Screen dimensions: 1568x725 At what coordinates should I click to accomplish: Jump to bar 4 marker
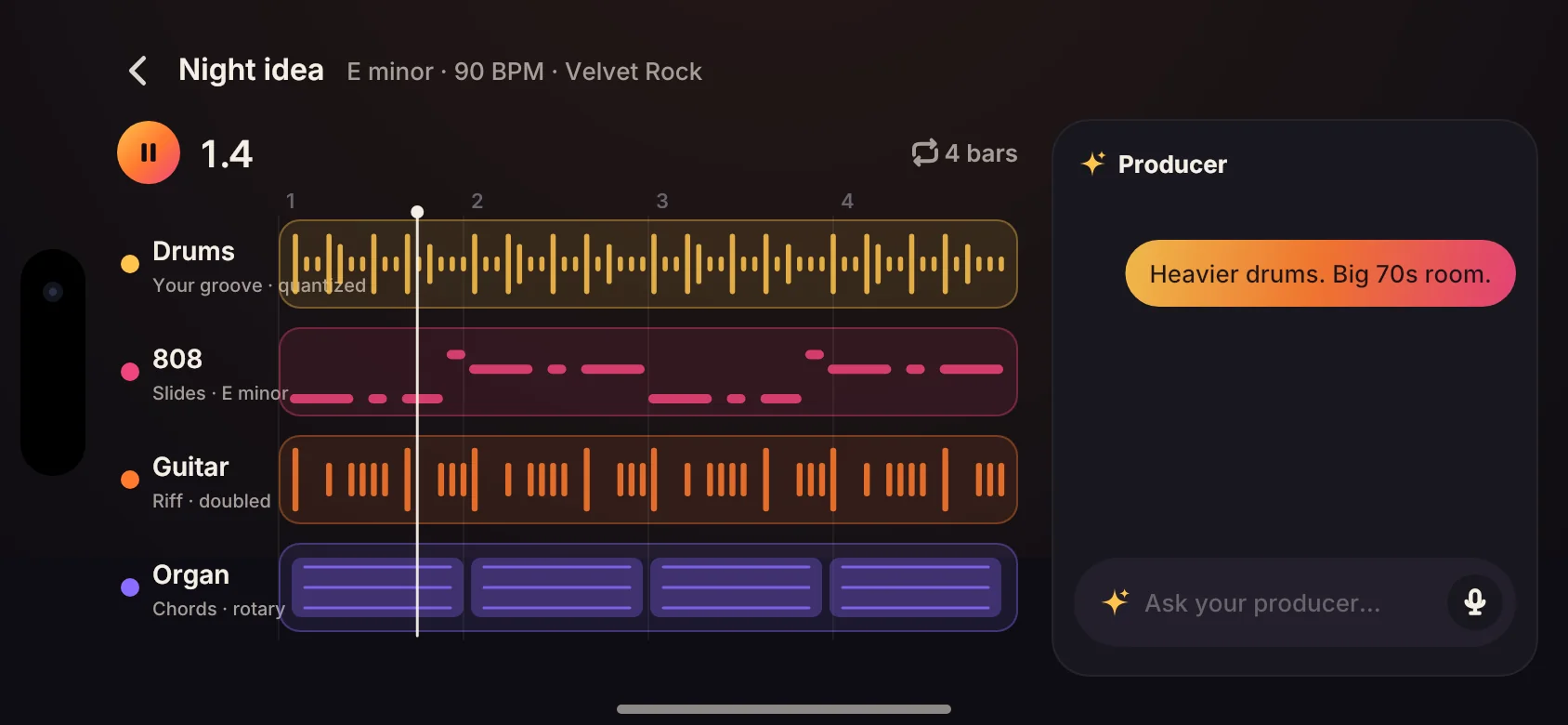[847, 201]
